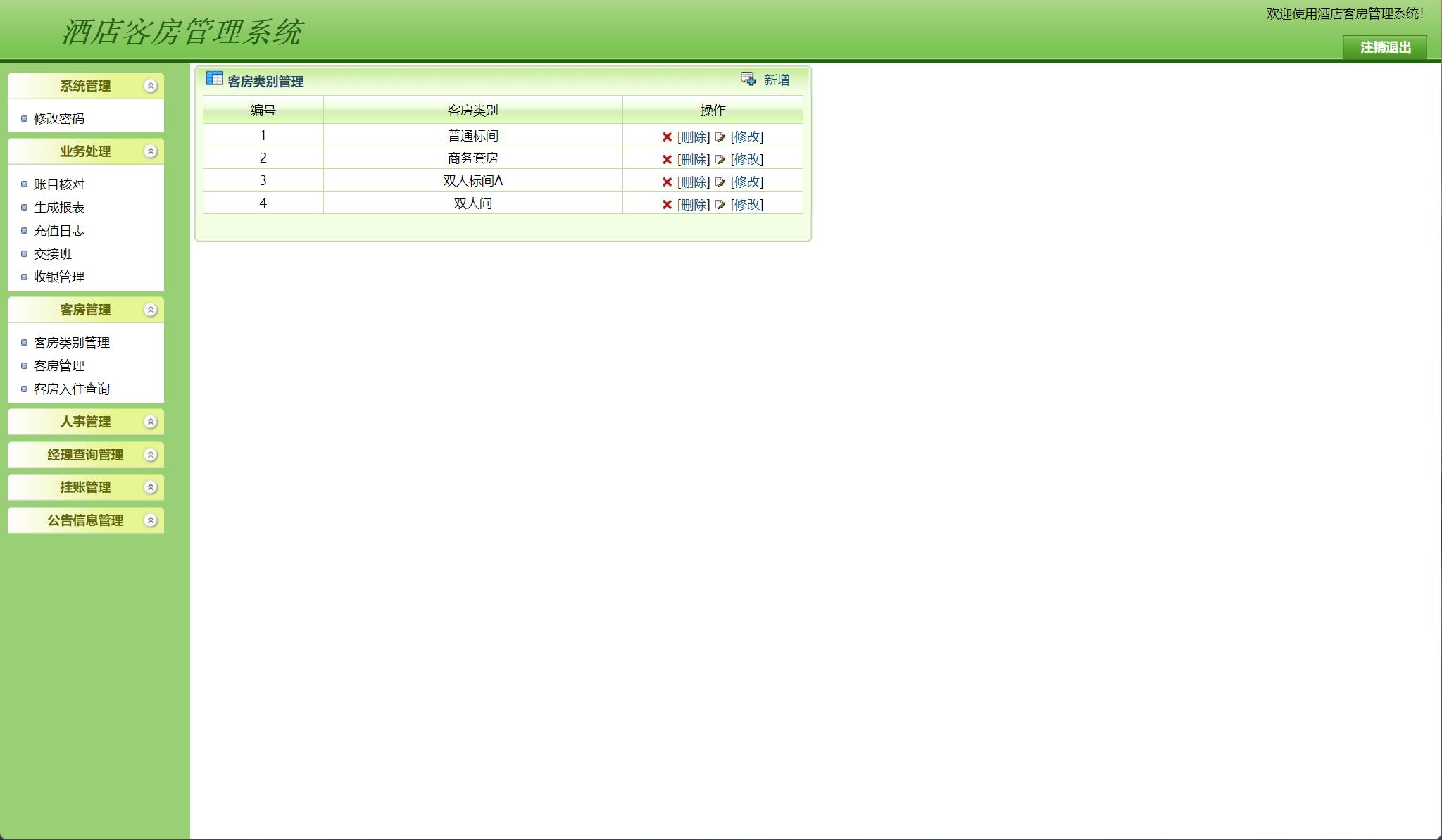The width and height of the screenshot is (1442, 840).
Task: Click [修改] link for 双人间
Action: pos(746,205)
